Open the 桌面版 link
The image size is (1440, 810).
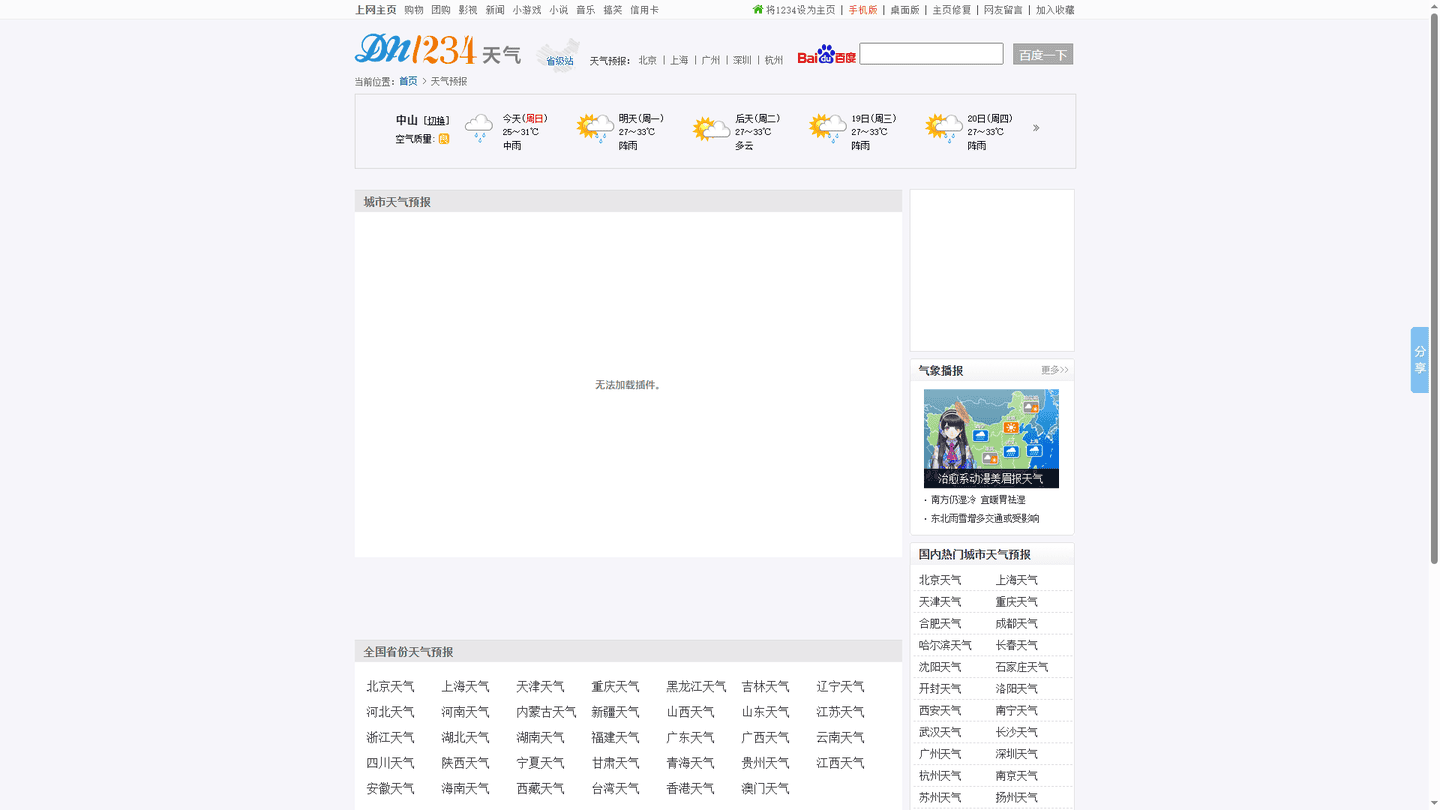(x=905, y=10)
